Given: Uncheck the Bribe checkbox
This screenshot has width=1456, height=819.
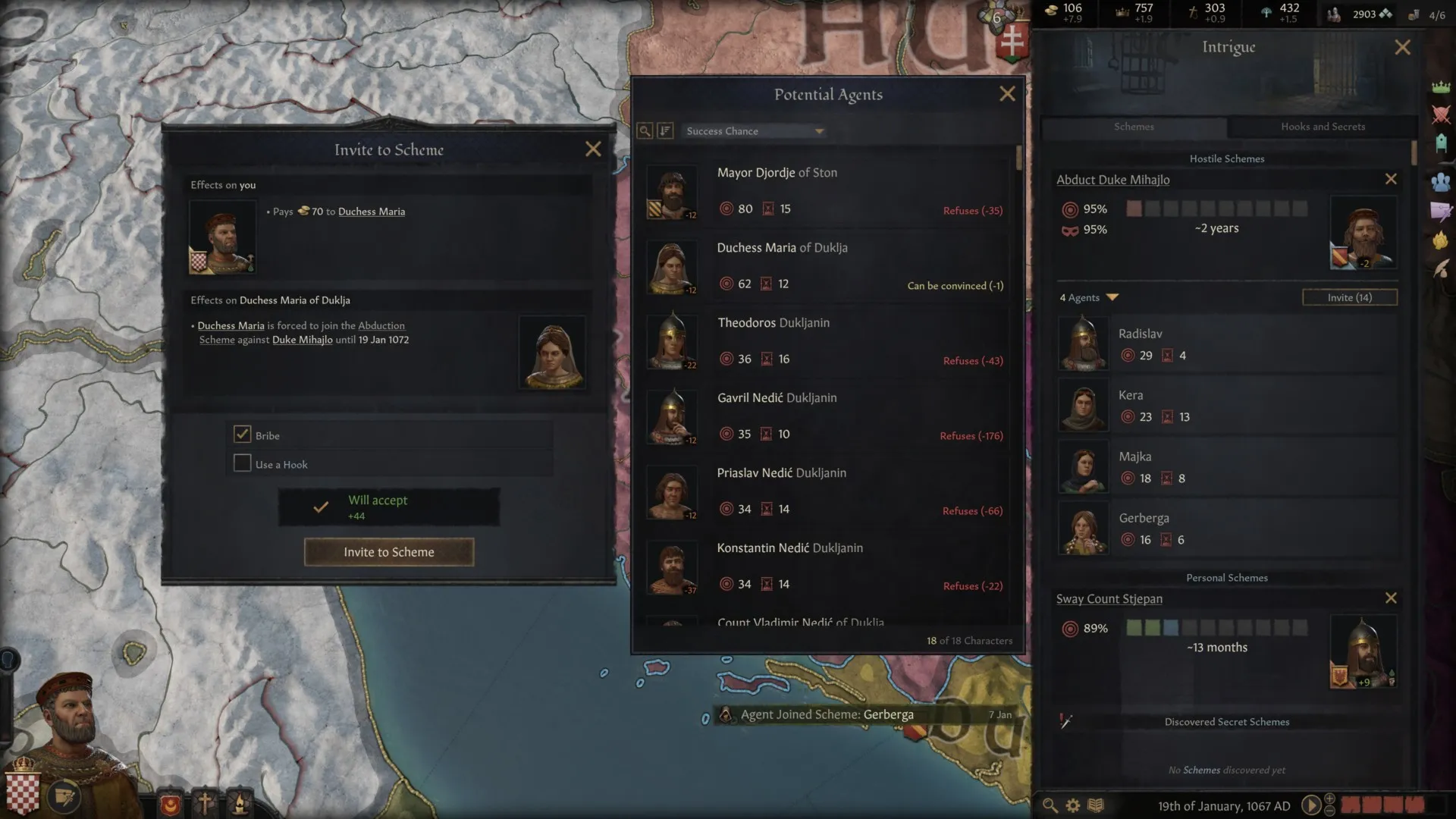Looking at the screenshot, I should click(242, 435).
